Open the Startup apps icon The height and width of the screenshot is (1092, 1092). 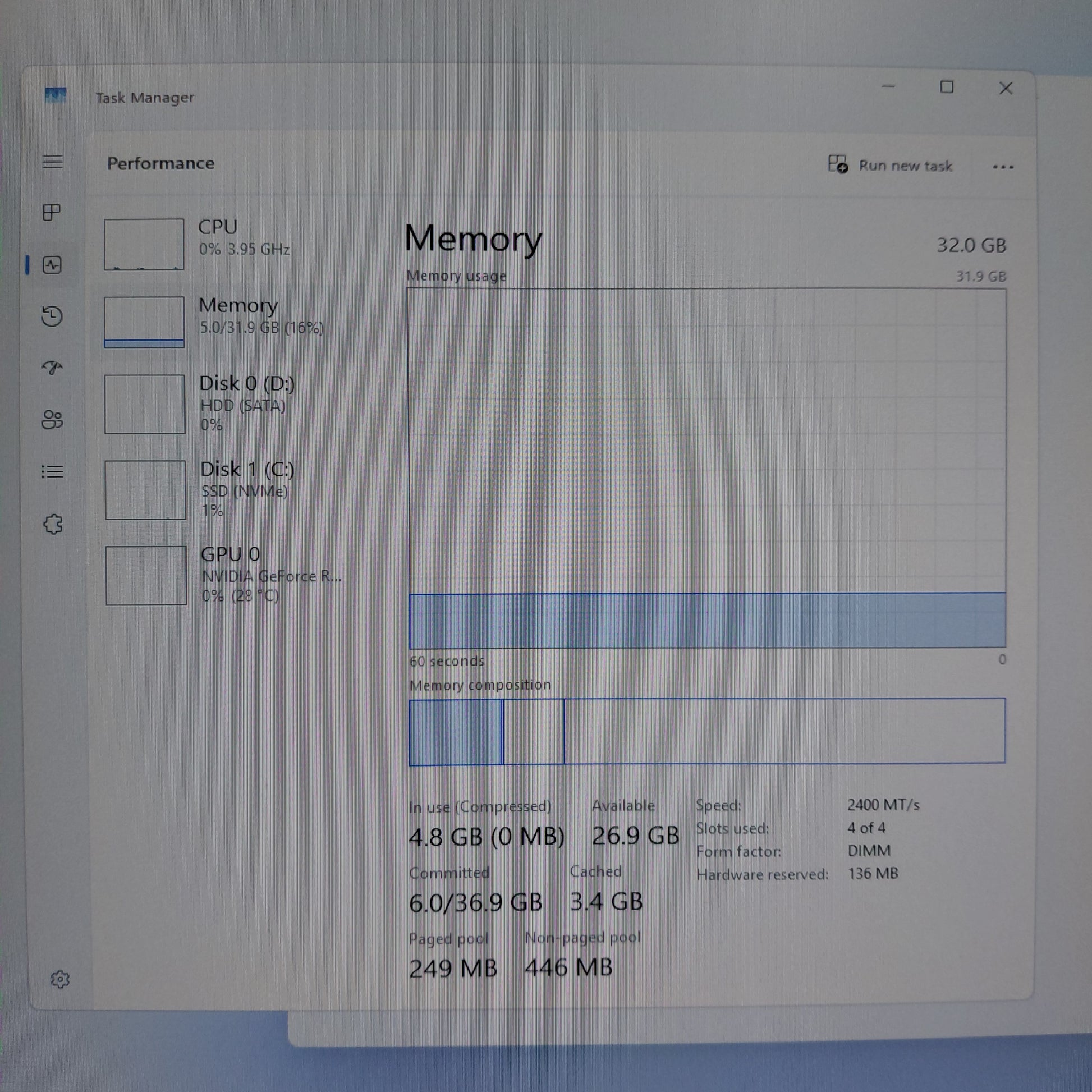[x=52, y=368]
